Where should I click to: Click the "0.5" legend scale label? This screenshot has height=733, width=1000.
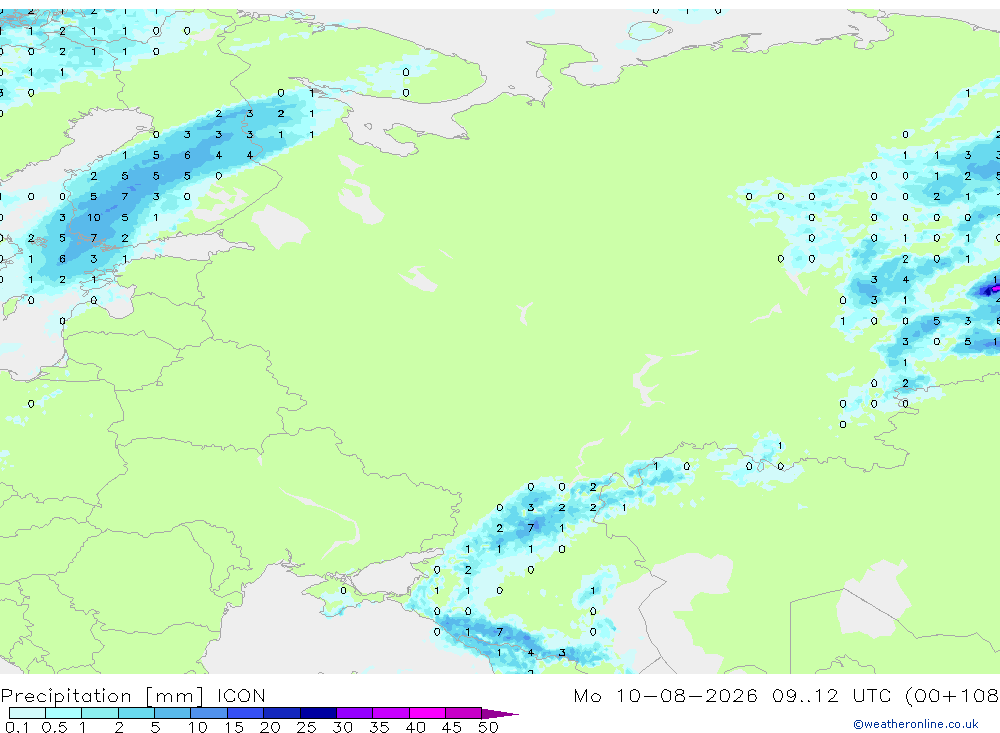coord(54,727)
